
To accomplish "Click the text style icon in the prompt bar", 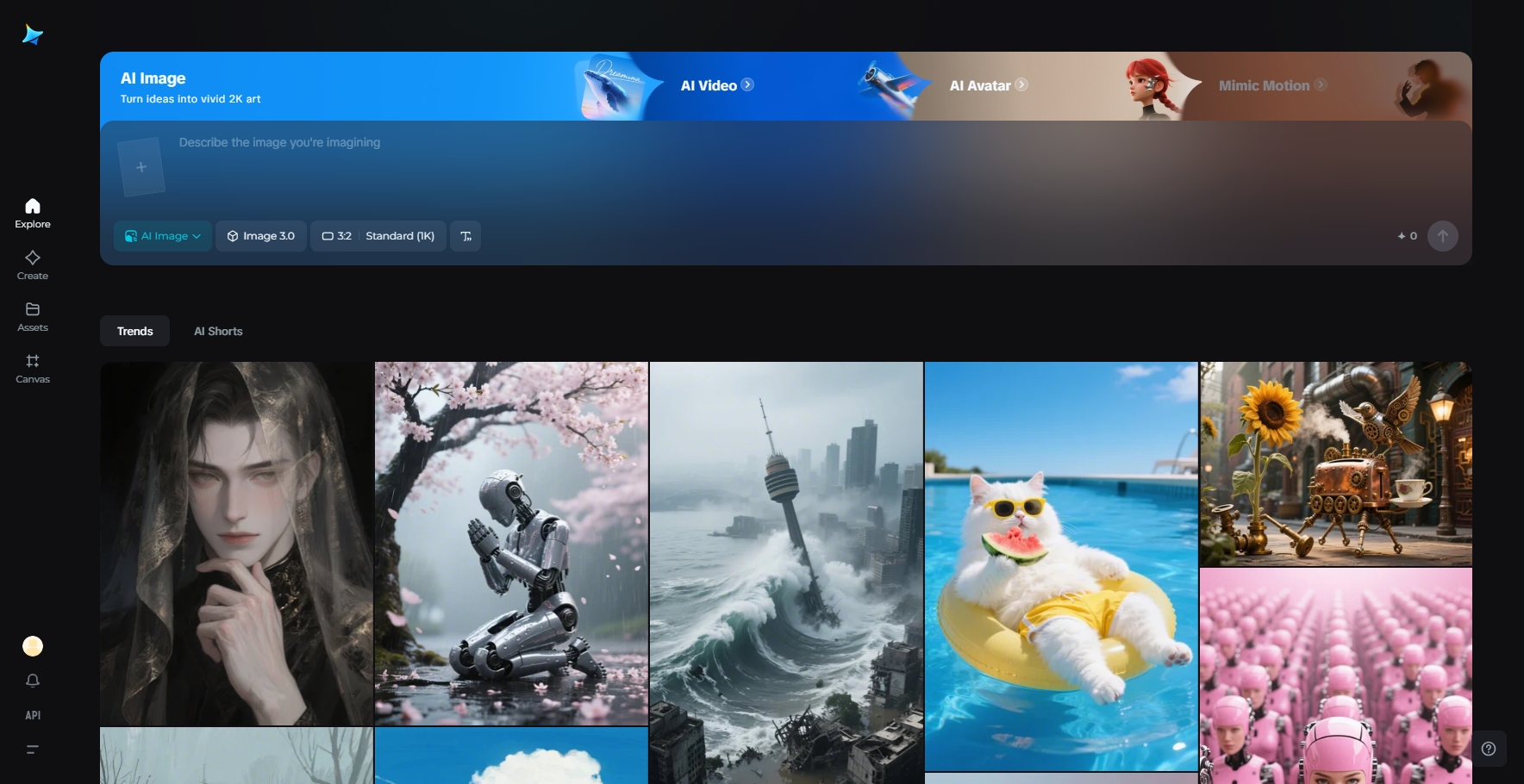I will 465,235.
